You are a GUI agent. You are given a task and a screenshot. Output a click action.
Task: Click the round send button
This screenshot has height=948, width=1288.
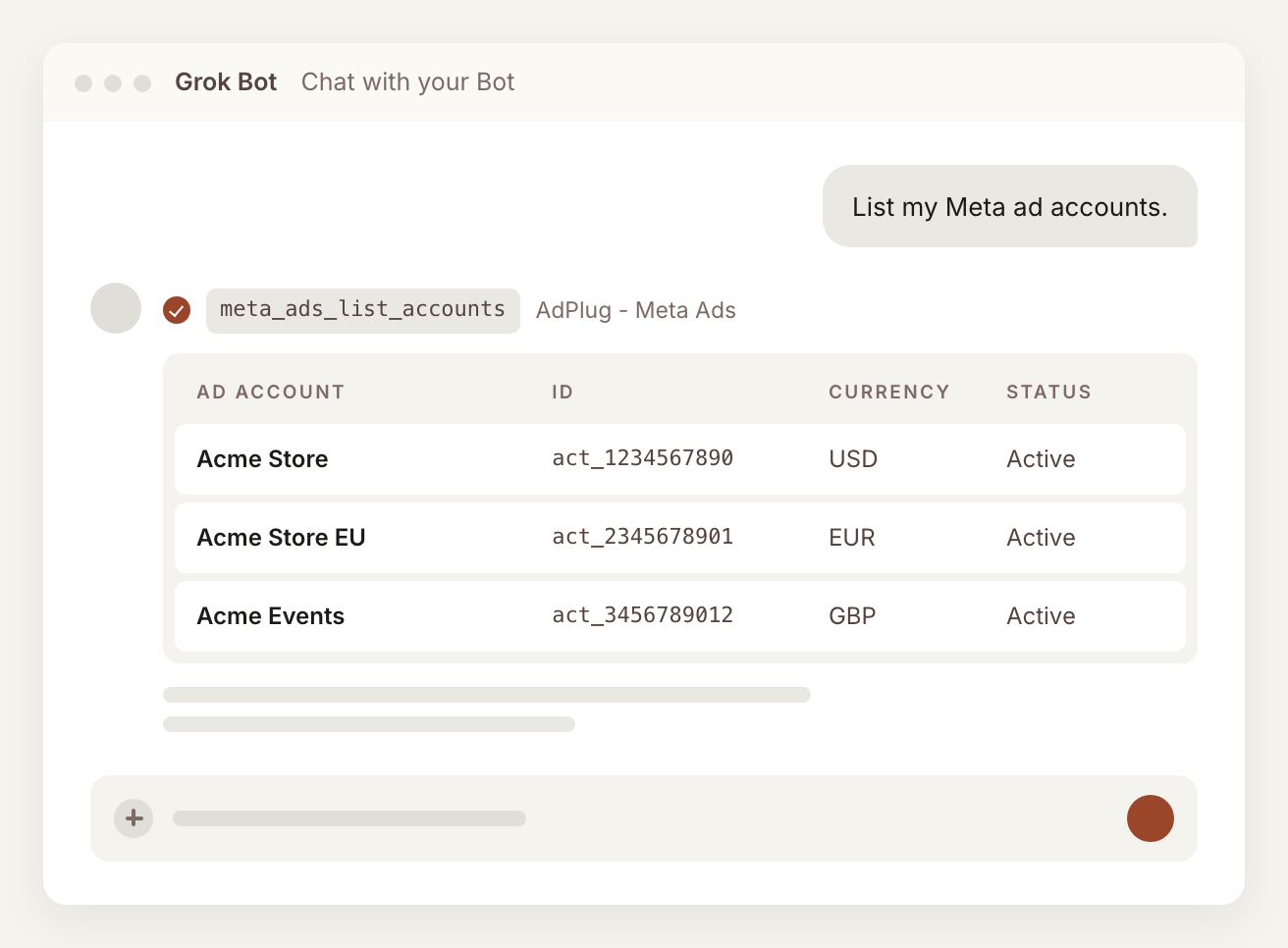click(x=1151, y=818)
